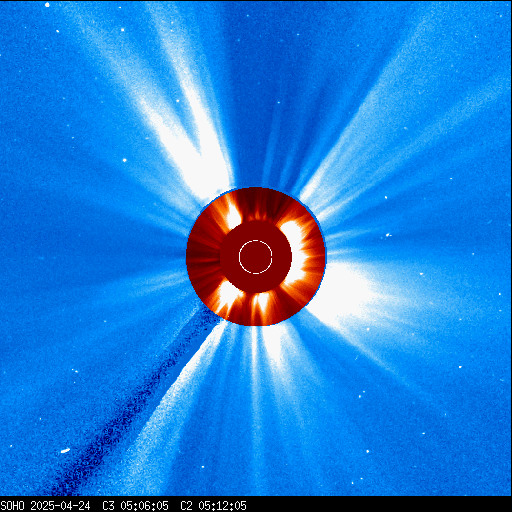The width and height of the screenshot is (512, 512).
Task: Click the 2025-04-24 date text
Action: (x=60, y=506)
